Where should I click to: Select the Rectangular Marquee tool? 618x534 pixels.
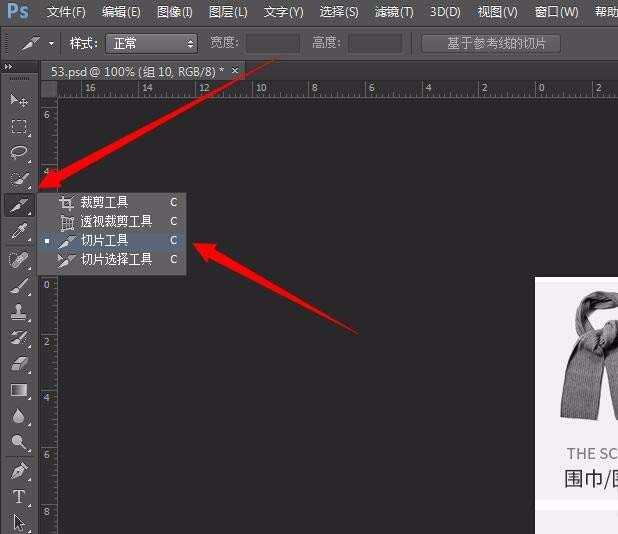(x=18, y=127)
